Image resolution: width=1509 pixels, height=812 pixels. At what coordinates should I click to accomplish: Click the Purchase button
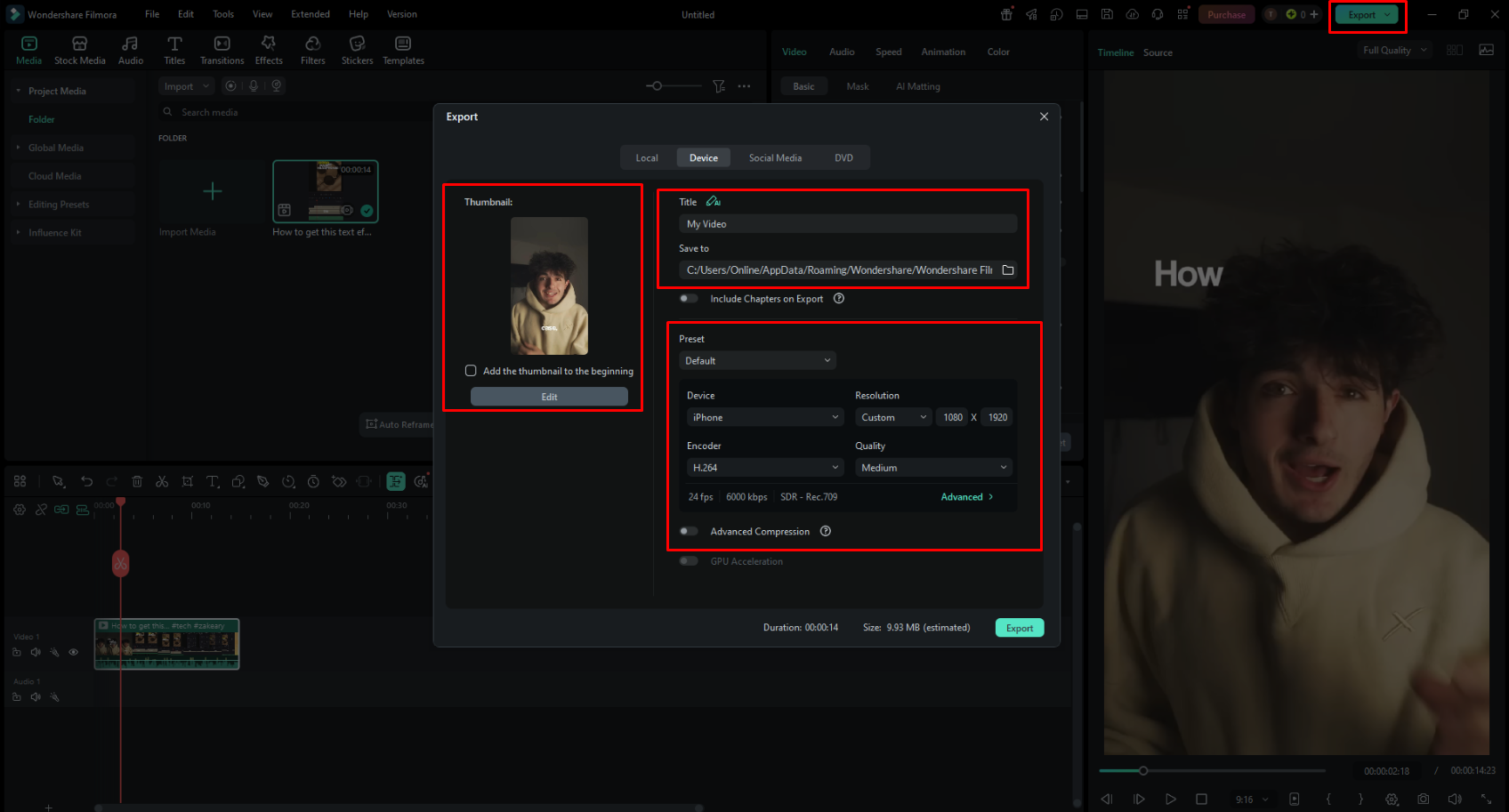click(1226, 14)
